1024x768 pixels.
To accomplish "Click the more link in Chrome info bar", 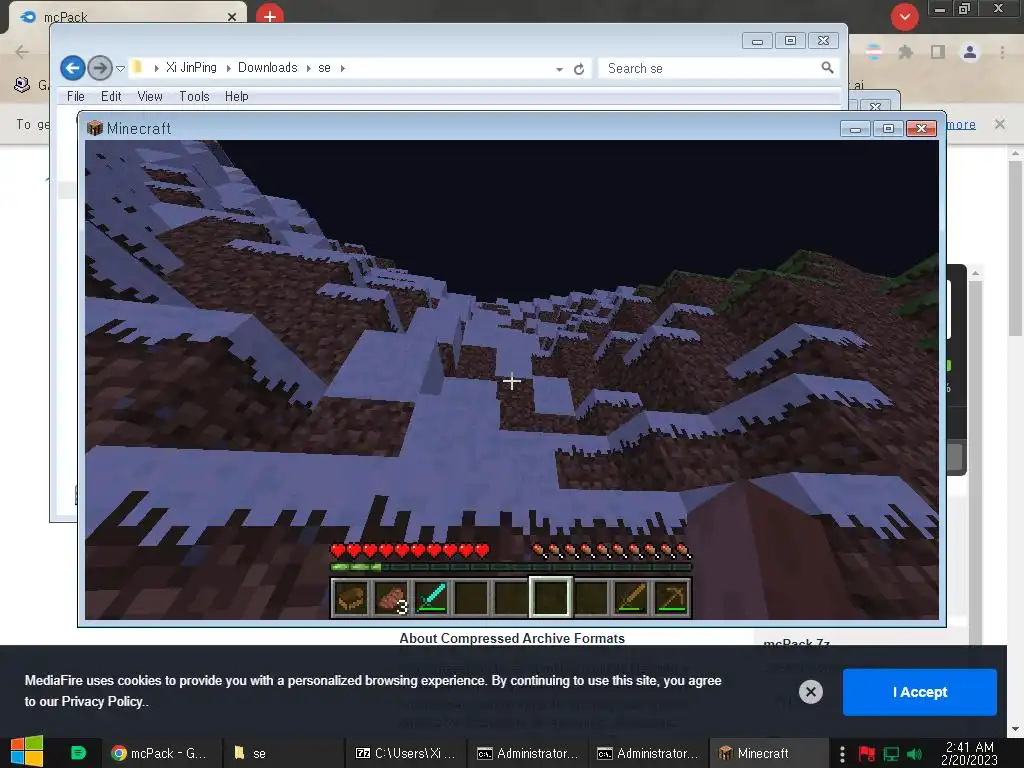I will [x=961, y=124].
